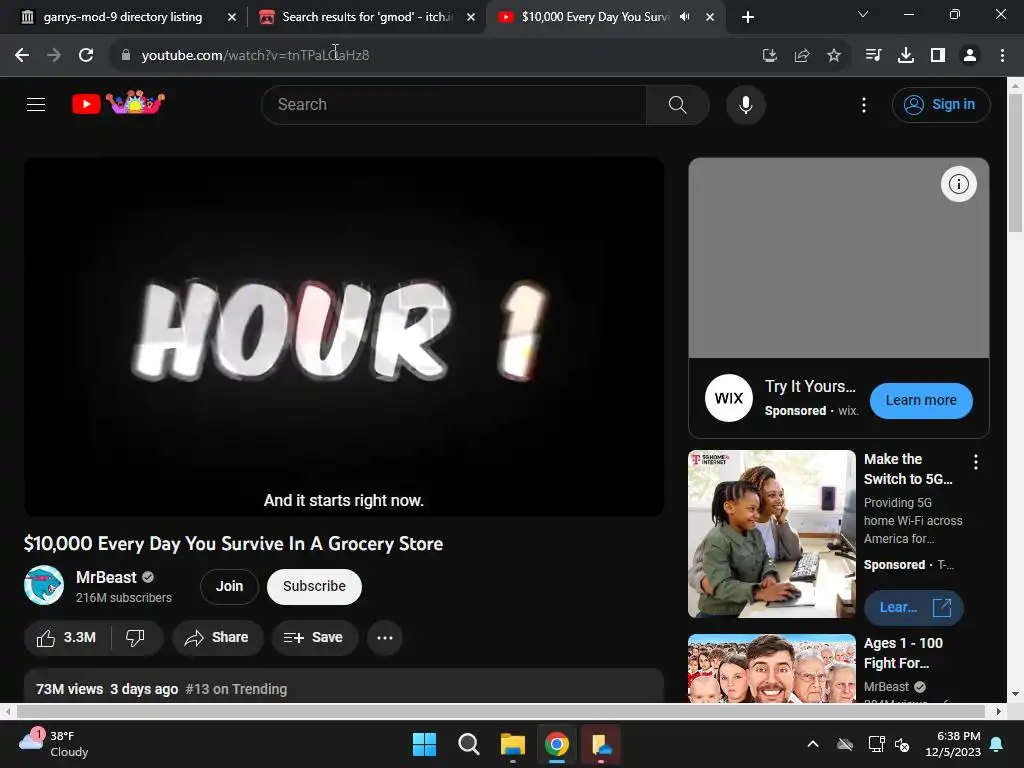Open the tab search dropdown

point(863,14)
